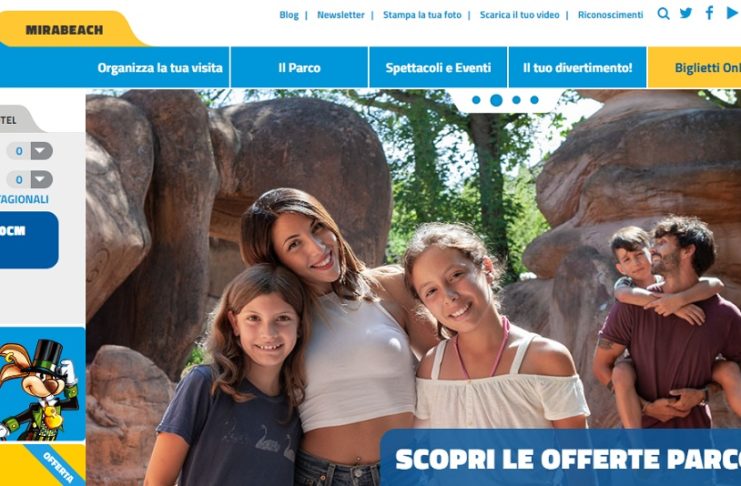Visit the Facebook page icon
741x486 pixels.
click(709, 13)
